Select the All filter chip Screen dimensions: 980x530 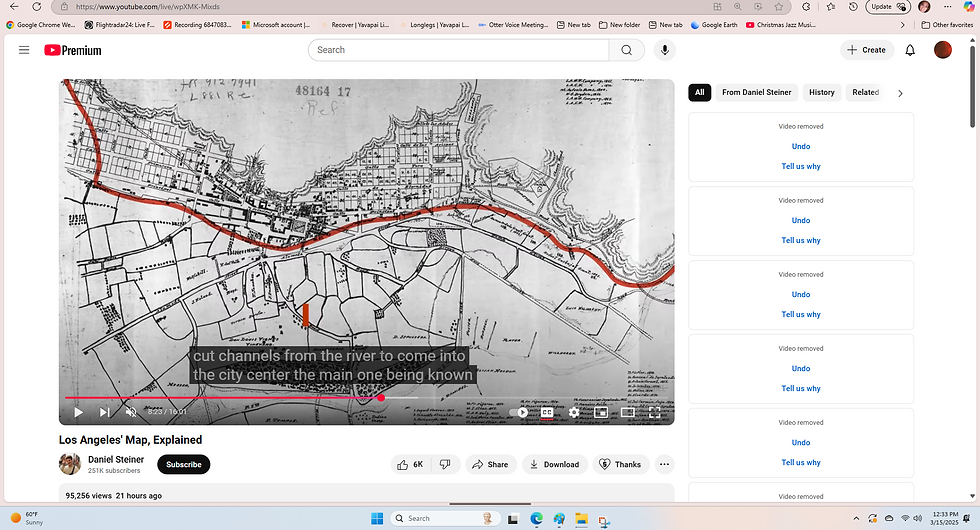click(x=699, y=92)
